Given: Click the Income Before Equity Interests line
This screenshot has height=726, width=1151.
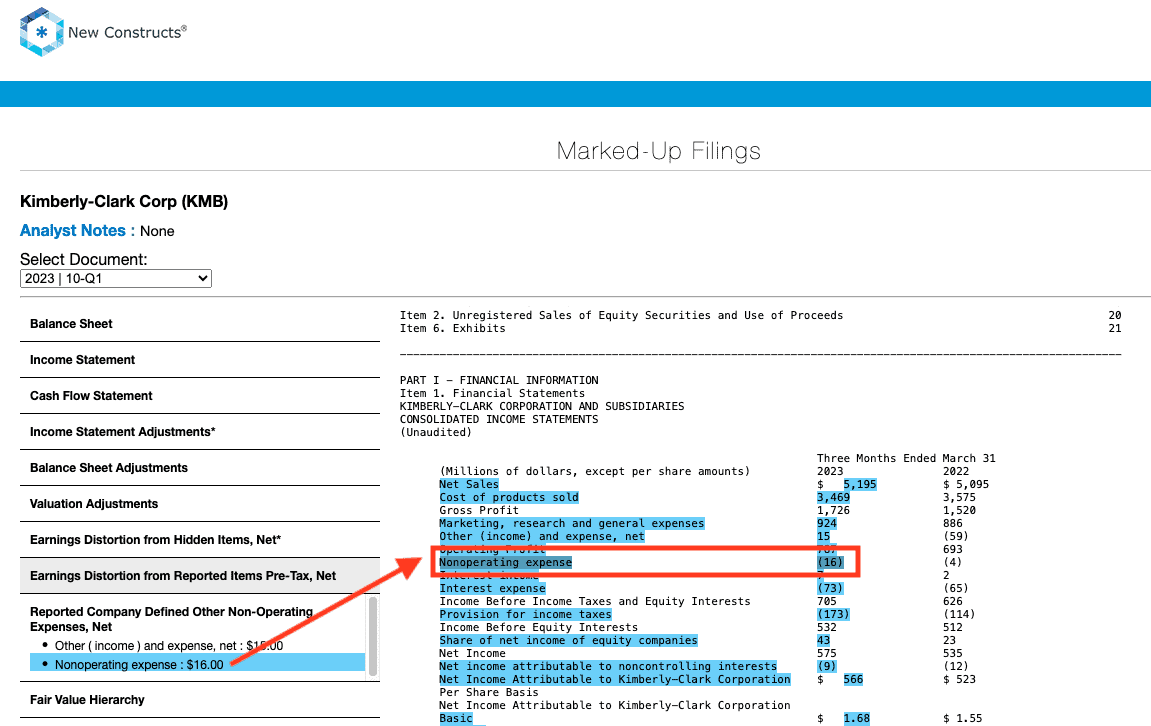Looking at the screenshot, I should pyautogui.click(x=539, y=628).
